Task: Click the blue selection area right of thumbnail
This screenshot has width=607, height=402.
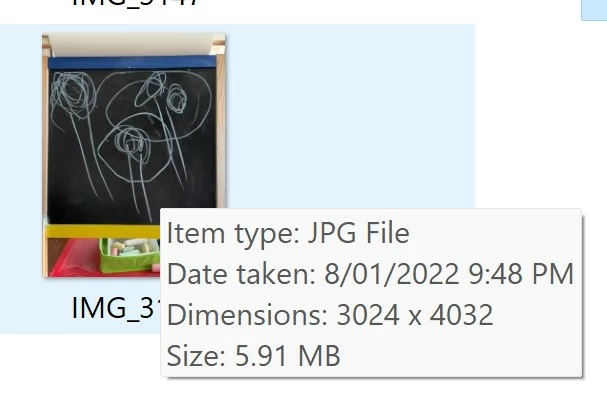Action: click(x=348, y=116)
